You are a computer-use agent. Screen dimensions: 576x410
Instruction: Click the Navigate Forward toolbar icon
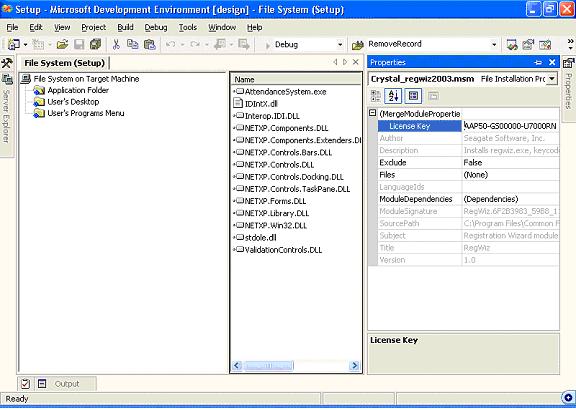tap(244, 44)
